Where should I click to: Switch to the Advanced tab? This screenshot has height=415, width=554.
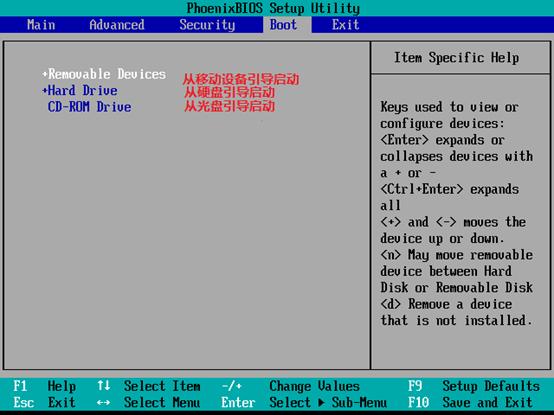pos(117,25)
